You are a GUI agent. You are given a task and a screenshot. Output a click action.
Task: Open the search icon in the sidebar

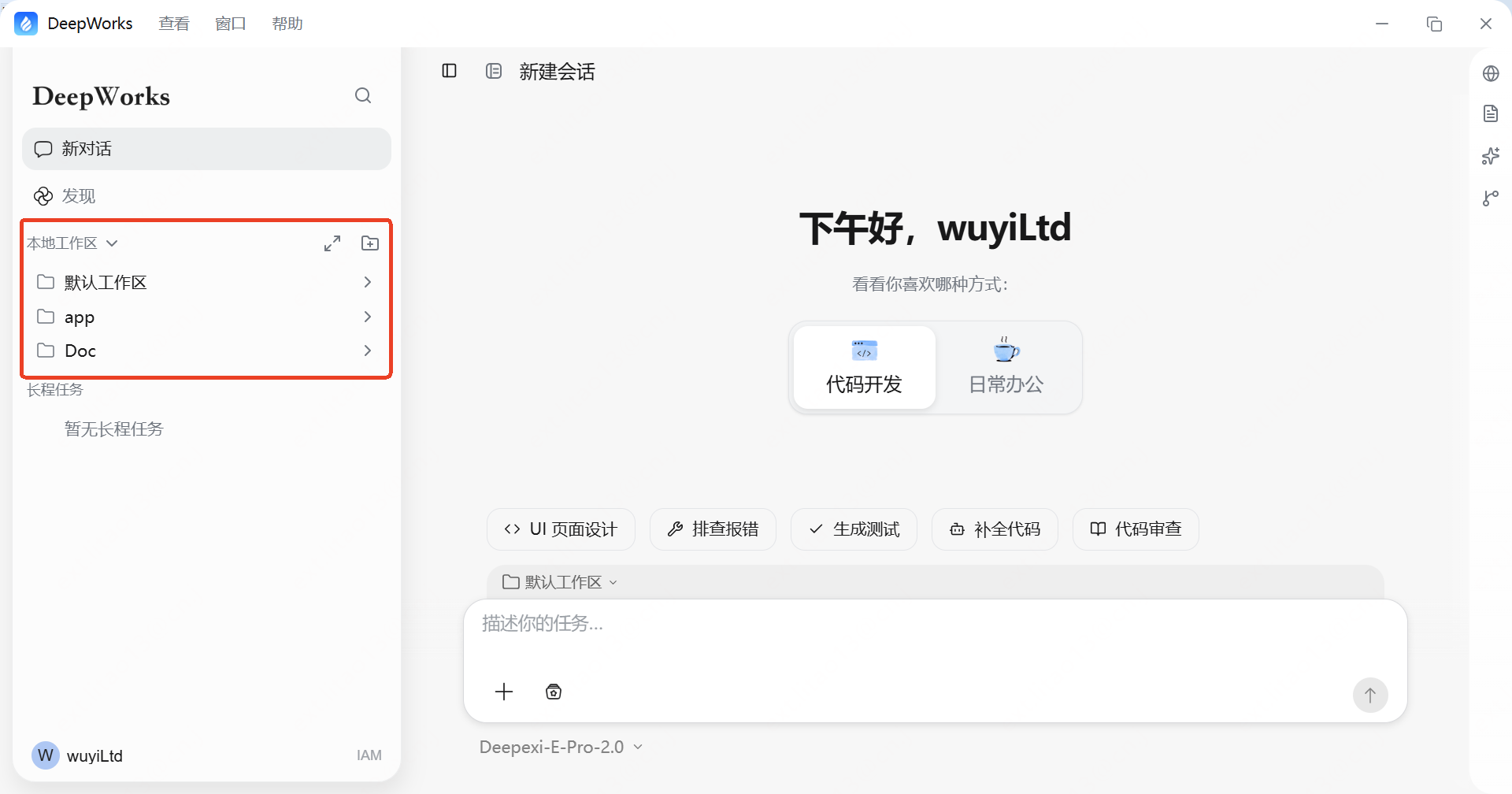click(x=363, y=95)
